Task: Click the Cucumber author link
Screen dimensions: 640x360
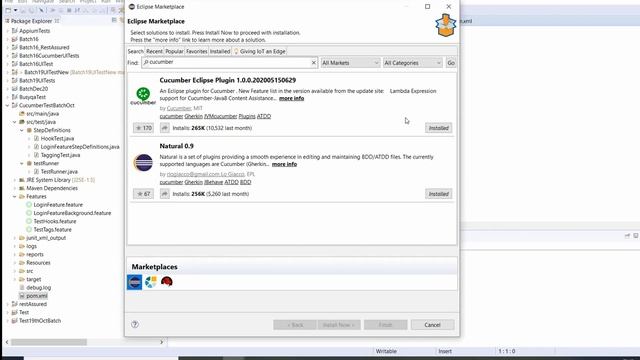Action: pyautogui.click(x=179, y=108)
